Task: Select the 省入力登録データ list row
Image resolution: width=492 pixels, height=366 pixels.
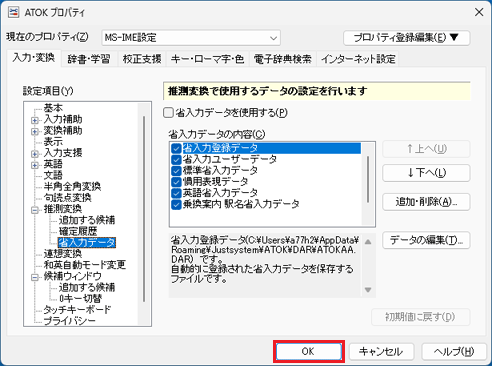Action: pos(272,148)
